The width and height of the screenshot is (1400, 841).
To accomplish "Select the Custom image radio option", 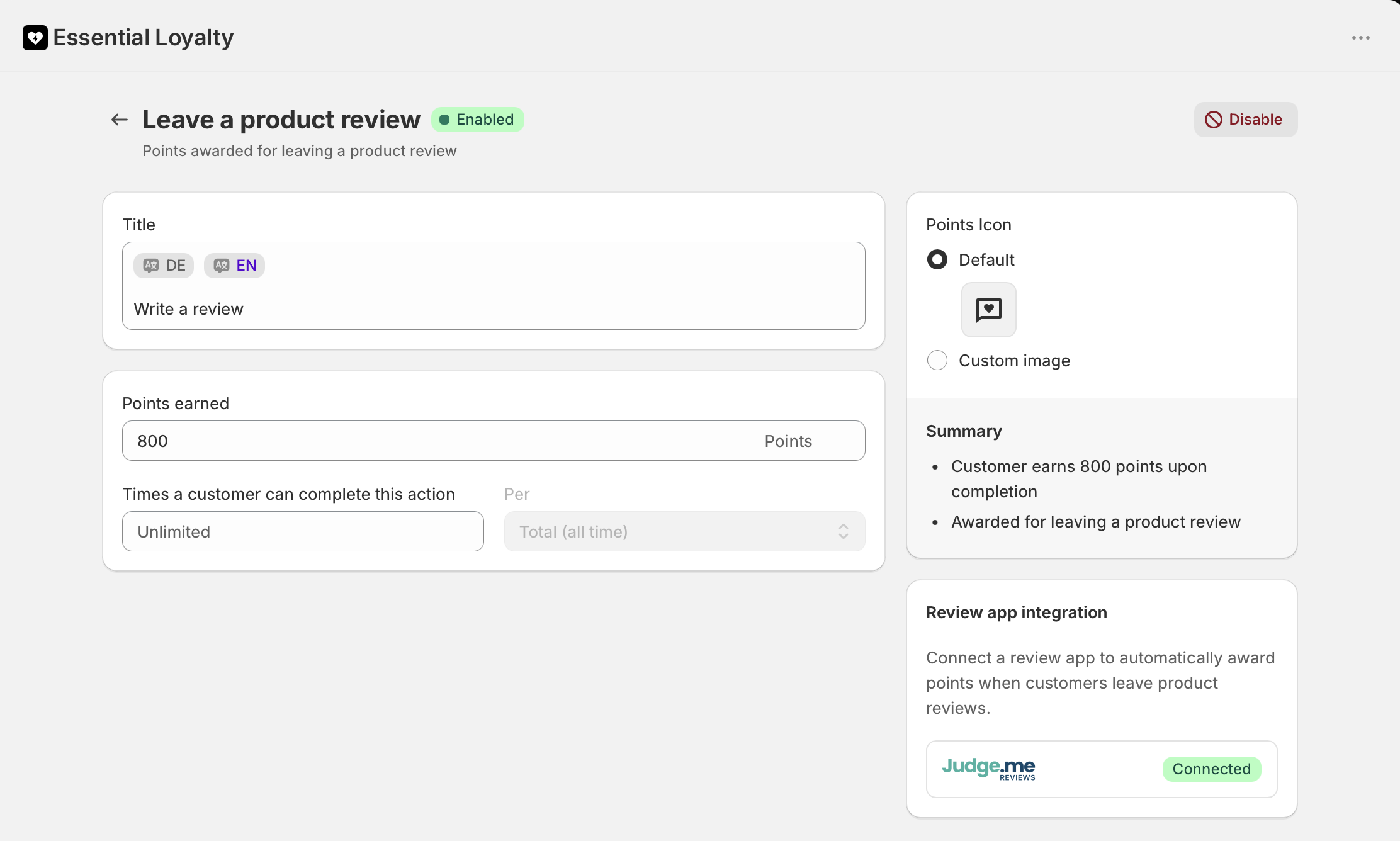I will (937, 360).
